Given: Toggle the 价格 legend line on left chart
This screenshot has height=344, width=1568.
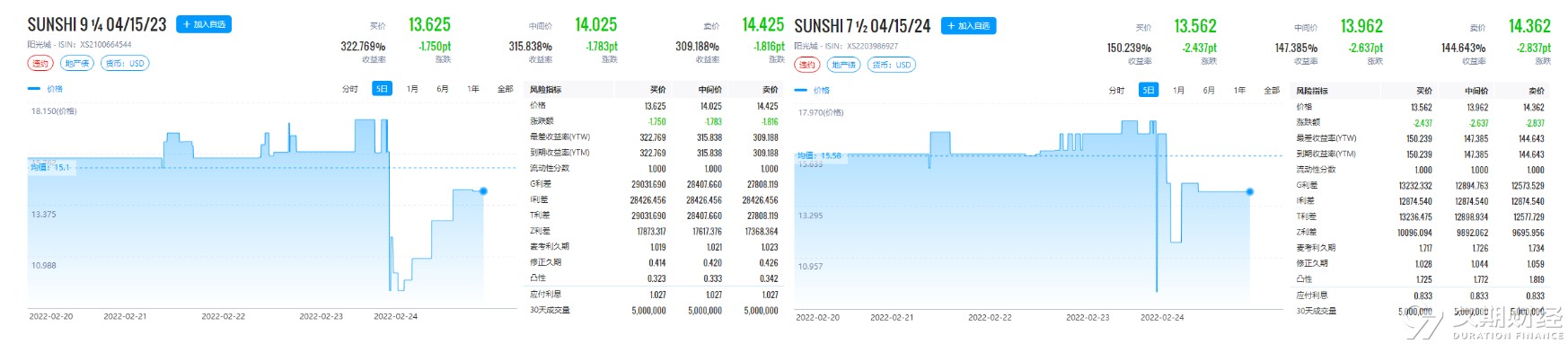Looking at the screenshot, I should (x=46, y=89).
